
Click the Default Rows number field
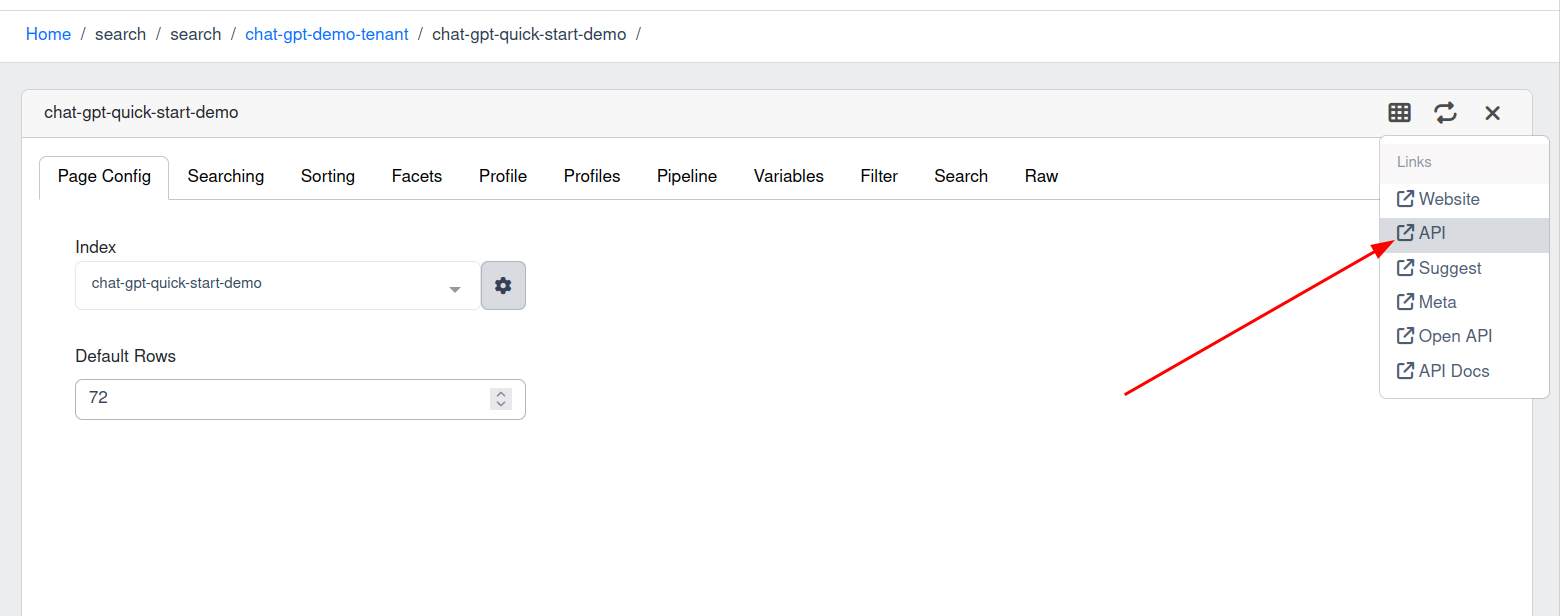click(300, 399)
